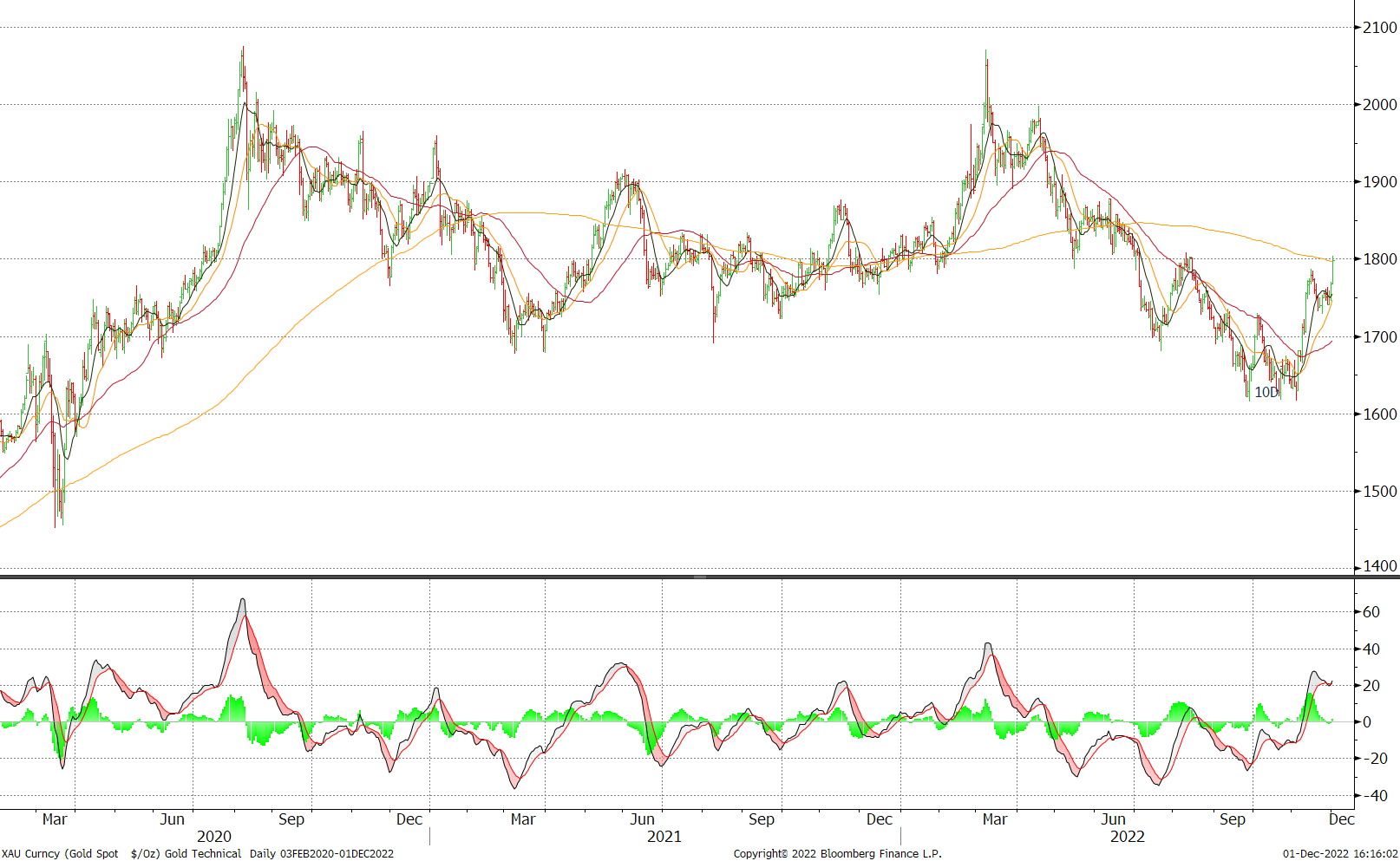
Task: Select the 1600 price level label
Action: tap(1380, 414)
